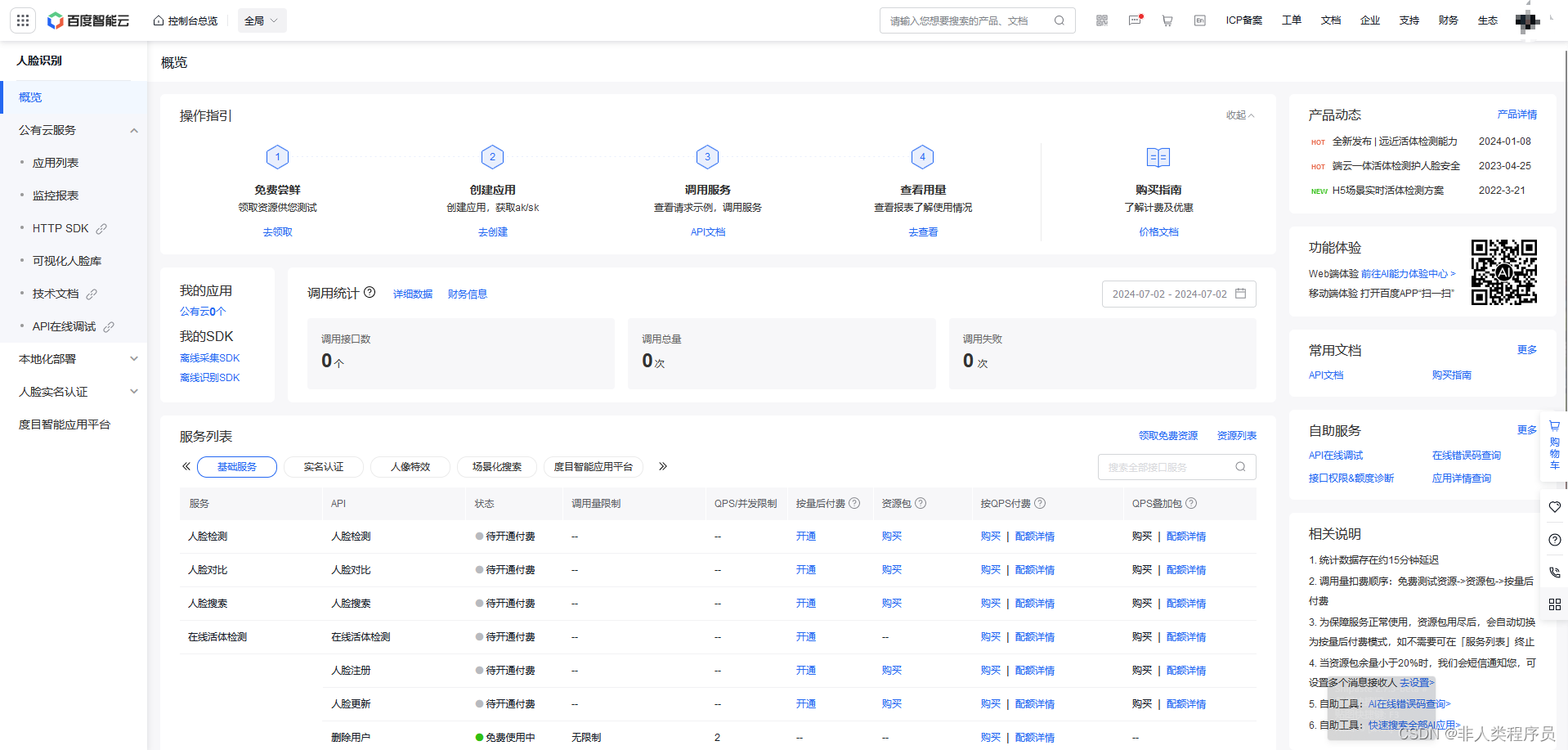Click the 去领取 link
The image size is (1568, 750).
click(277, 232)
